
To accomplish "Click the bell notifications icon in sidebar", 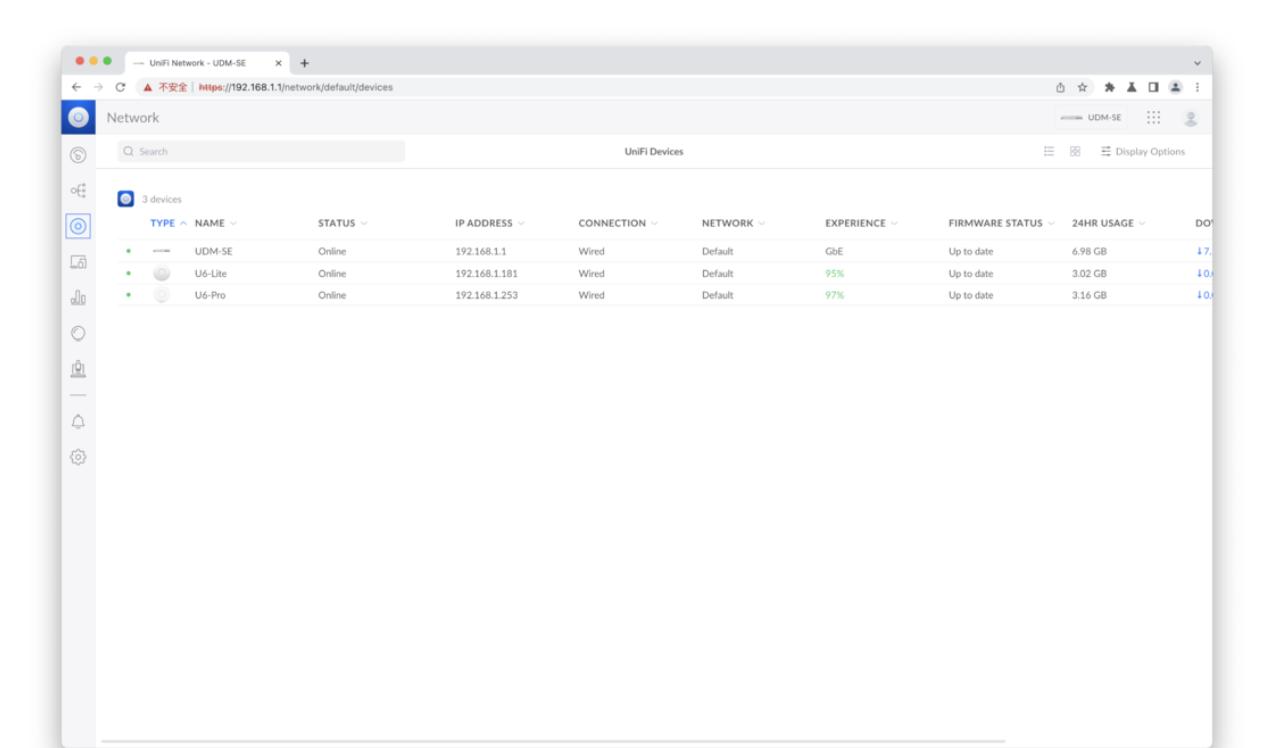I will click(x=79, y=422).
